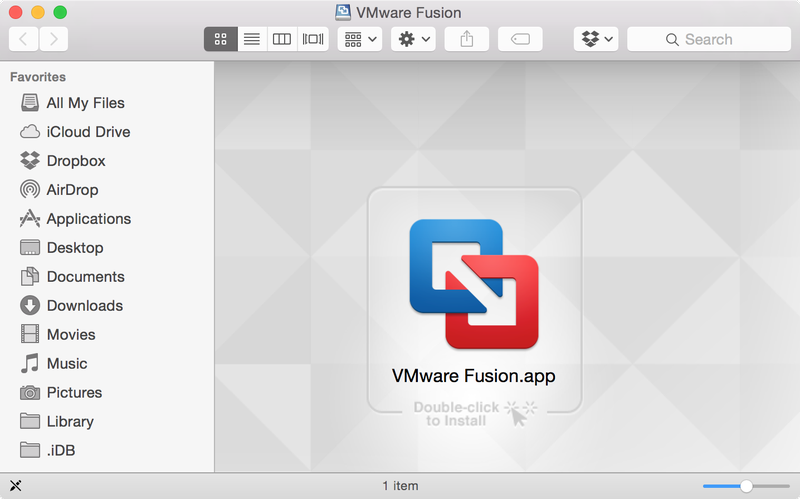Viewport: 800px width, 499px height.
Task: Click the Applications A-shaped icon
Action: coord(30,218)
